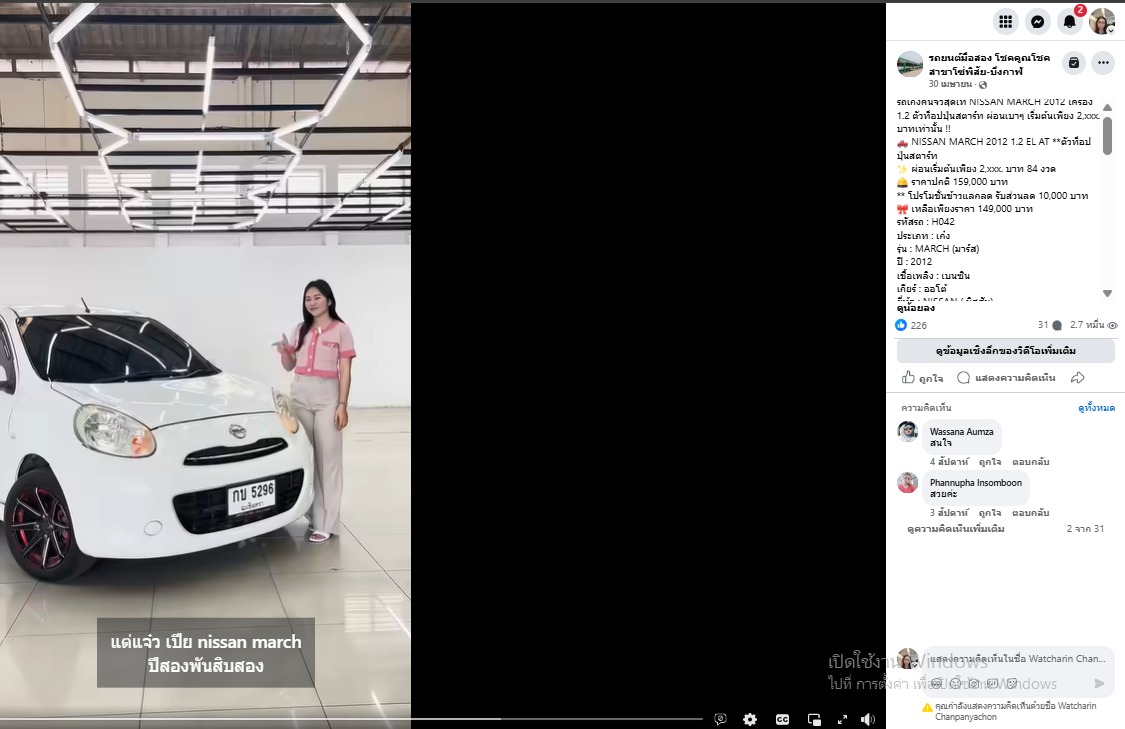This screenshot has width=1125, height=729.
Task: Click the ถูกใจ like button under the post
Action: (x=923, y=377)
